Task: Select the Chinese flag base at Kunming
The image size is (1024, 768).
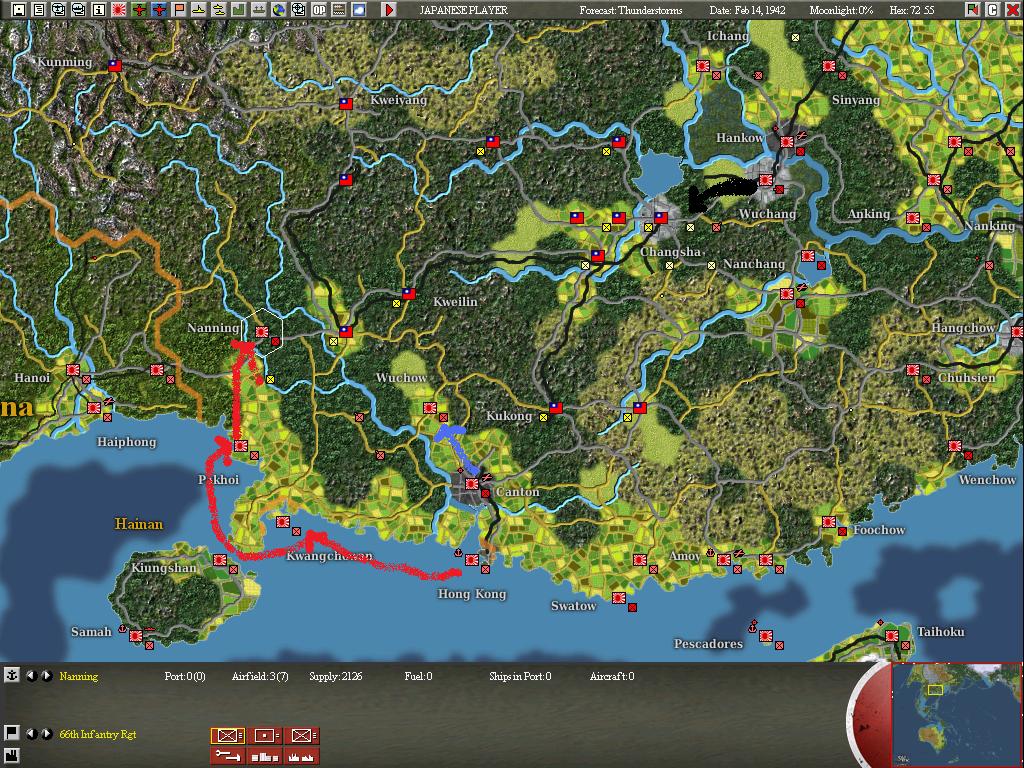Action: pos(115,65)
